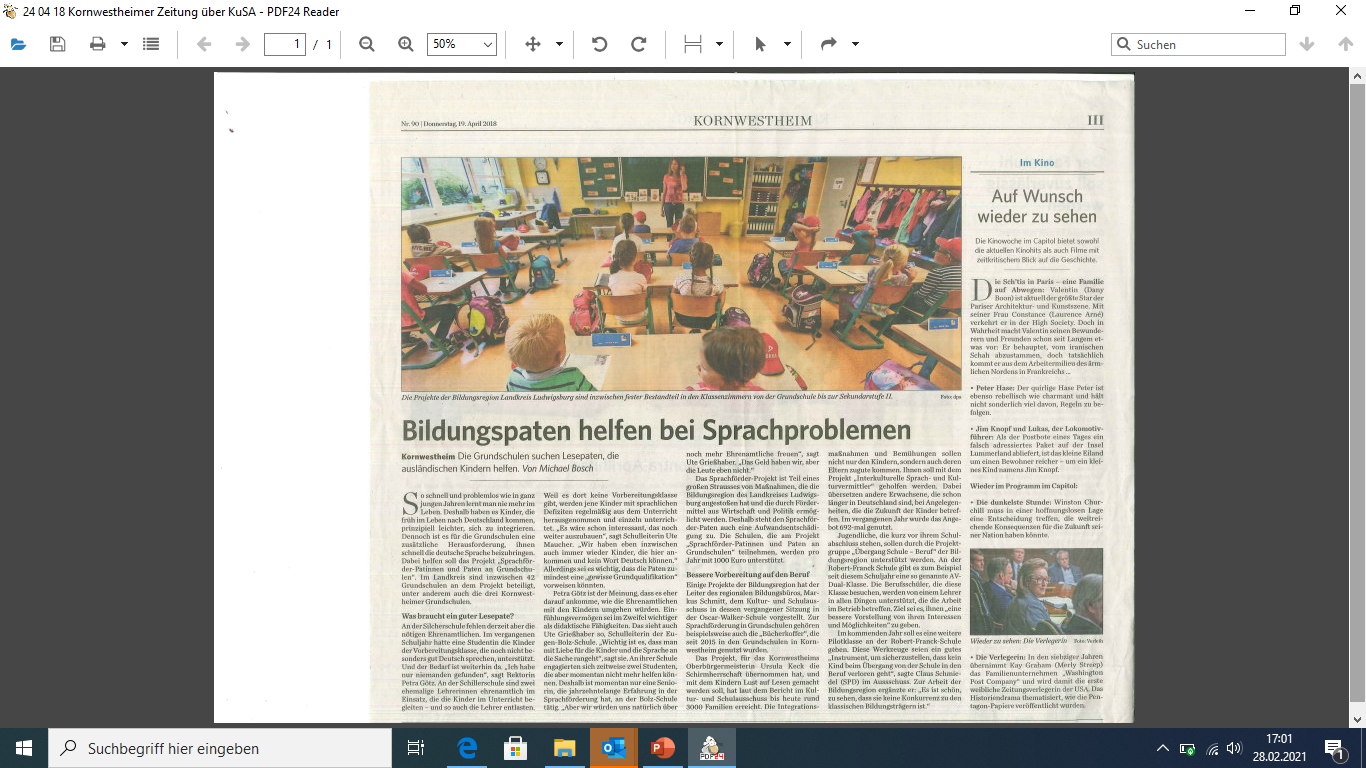The image size is (1366, 768).
Task: Click the share forward arrow button
Action: tap(828, 44)
